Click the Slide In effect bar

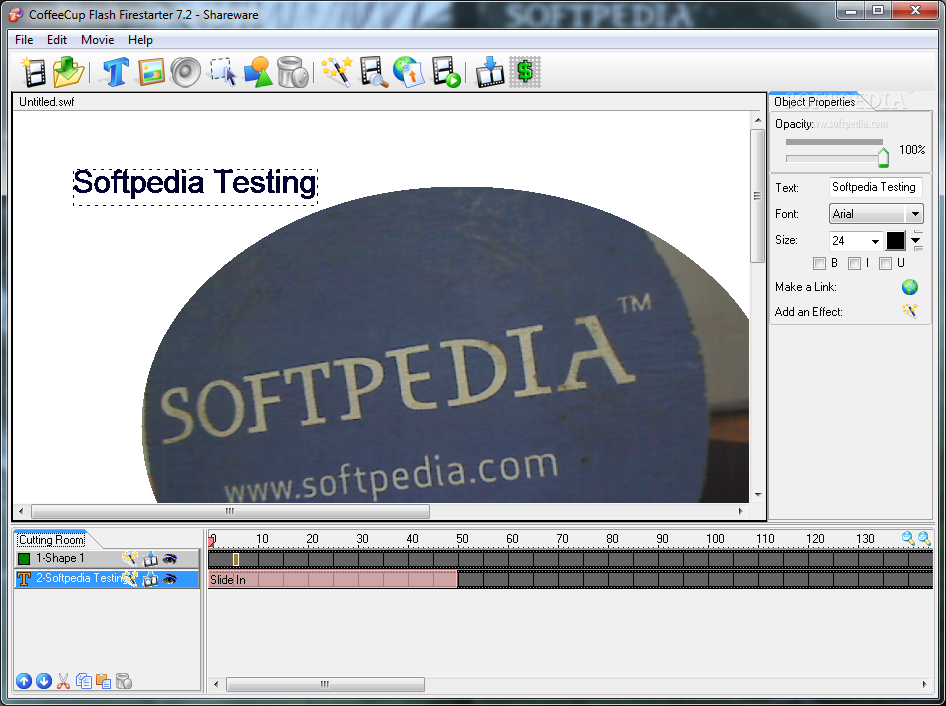332,579
